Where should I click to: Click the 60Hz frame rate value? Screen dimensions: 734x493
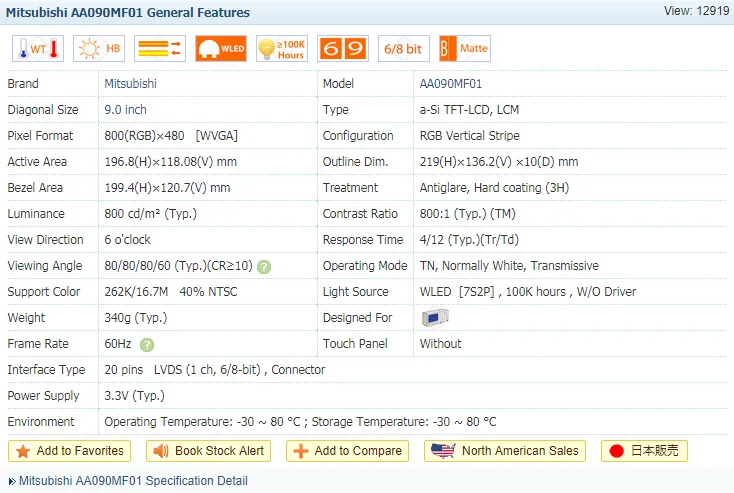[118, 344]
